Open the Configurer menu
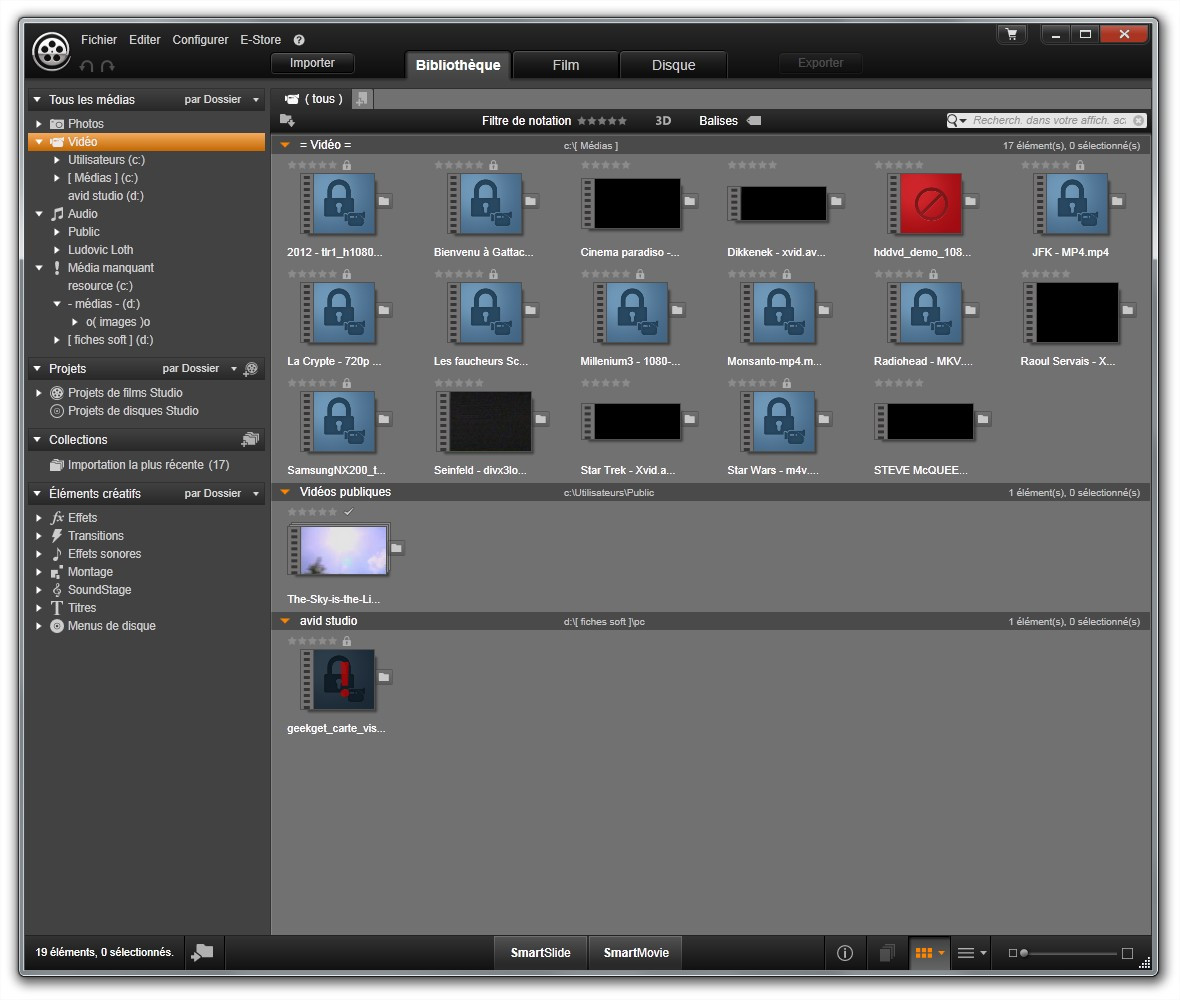The height and width of the screenshot is (1000, 1180). coord(200,40)
